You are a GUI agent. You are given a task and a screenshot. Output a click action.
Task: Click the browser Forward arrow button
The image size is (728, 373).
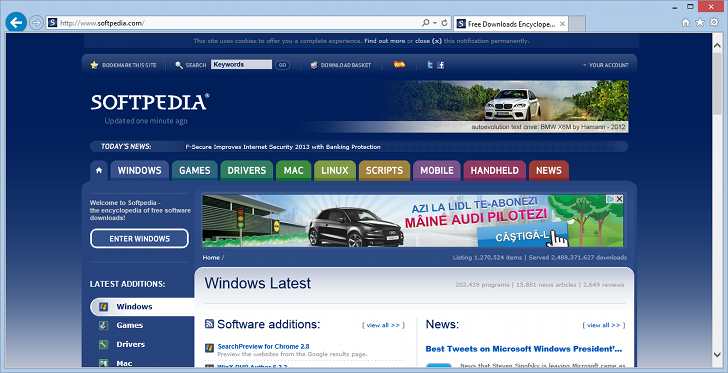pyautogui.click(x=36, y=23)
